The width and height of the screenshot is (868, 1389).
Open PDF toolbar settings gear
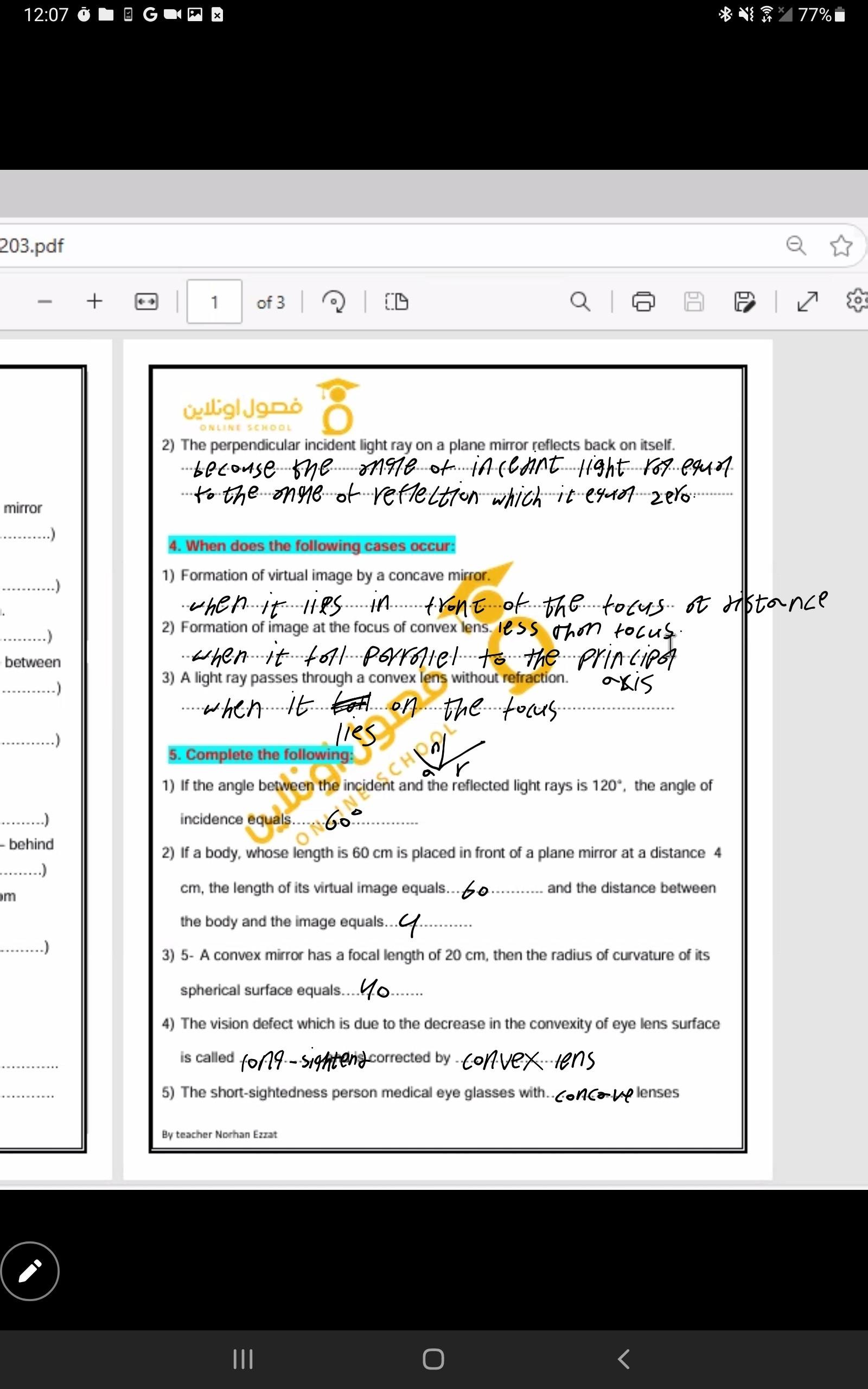pyautogui.click(x=857, y=300)
